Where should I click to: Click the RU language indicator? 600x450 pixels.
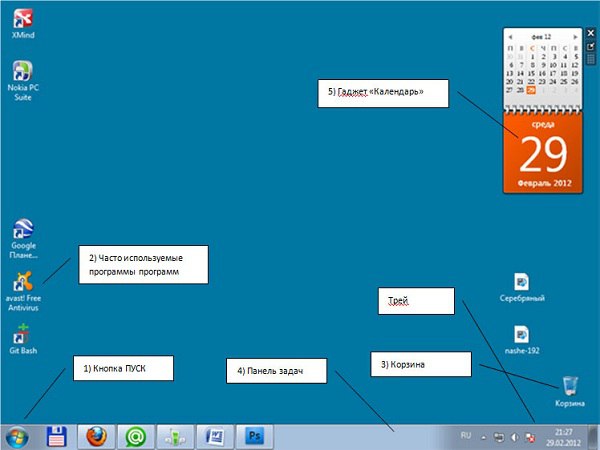pyautogui.click(x=466, y=435)
